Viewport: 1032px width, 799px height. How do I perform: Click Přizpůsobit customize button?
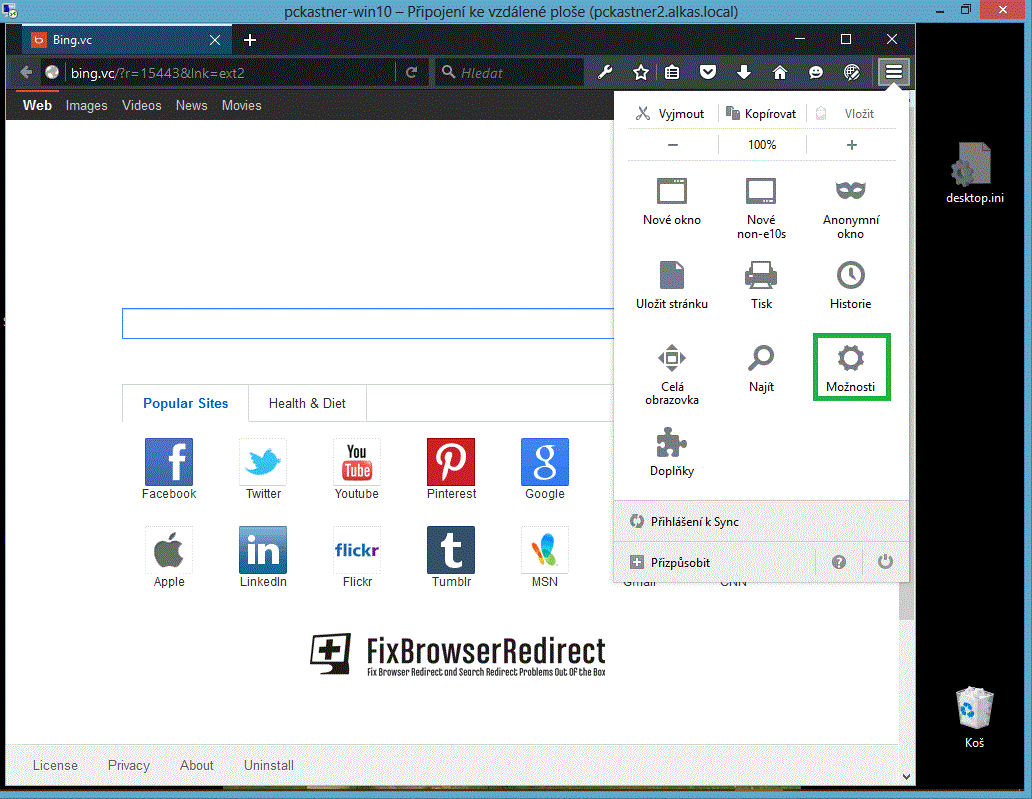[671, 563]
